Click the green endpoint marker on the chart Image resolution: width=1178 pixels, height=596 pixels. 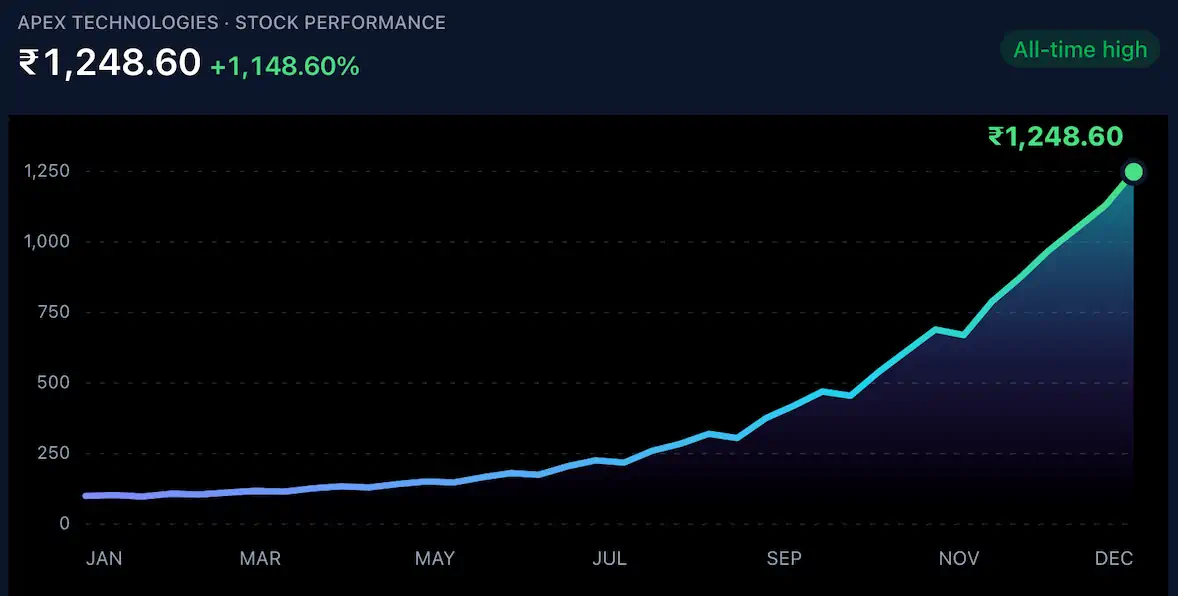(x=1133, y=172)
